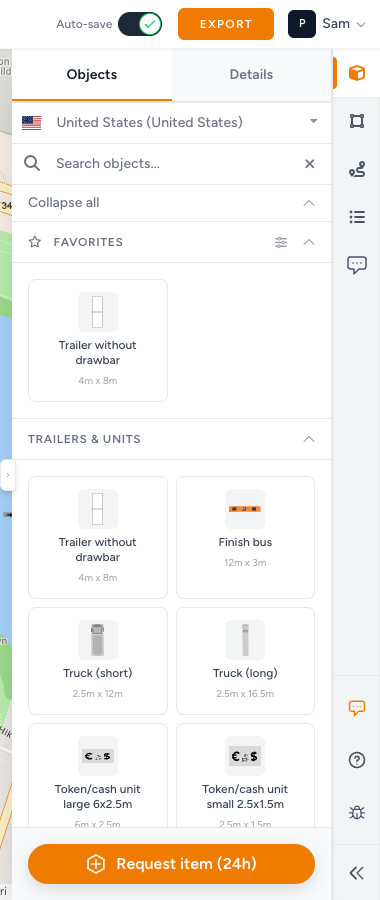Open the Objects cube icon in sidebar

(x=356, y=73)
